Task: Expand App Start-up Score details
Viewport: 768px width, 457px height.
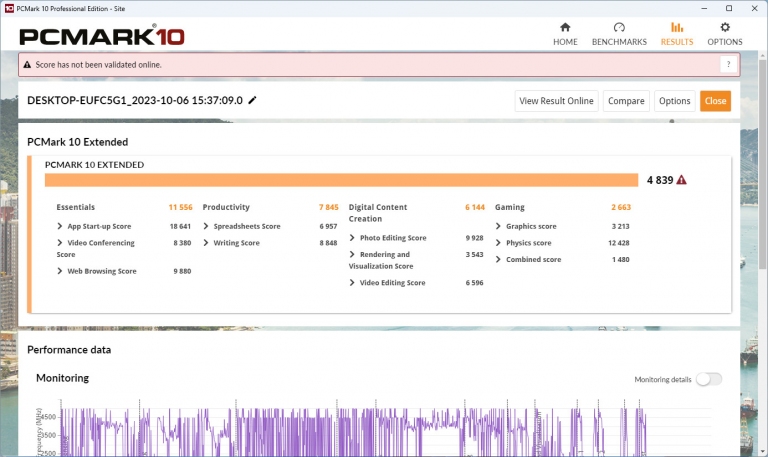Action: tap(60, 226)
